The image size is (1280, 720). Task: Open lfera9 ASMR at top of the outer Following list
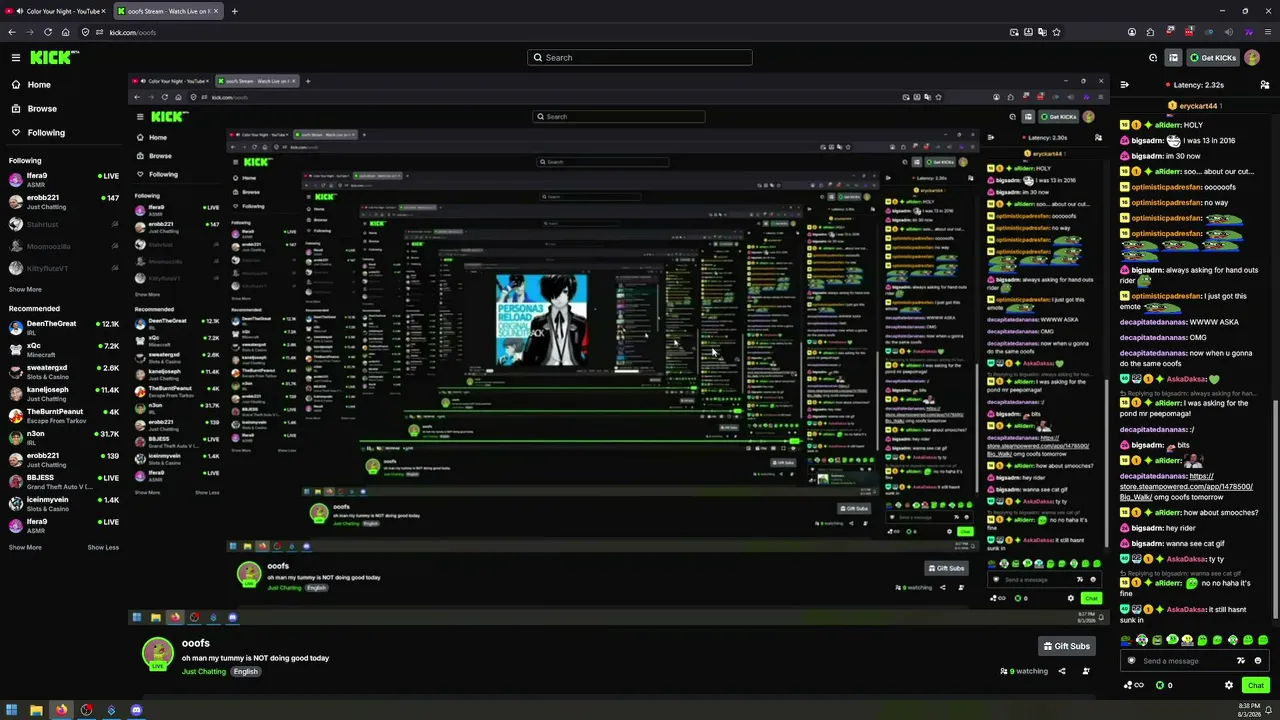pos(64,180)
